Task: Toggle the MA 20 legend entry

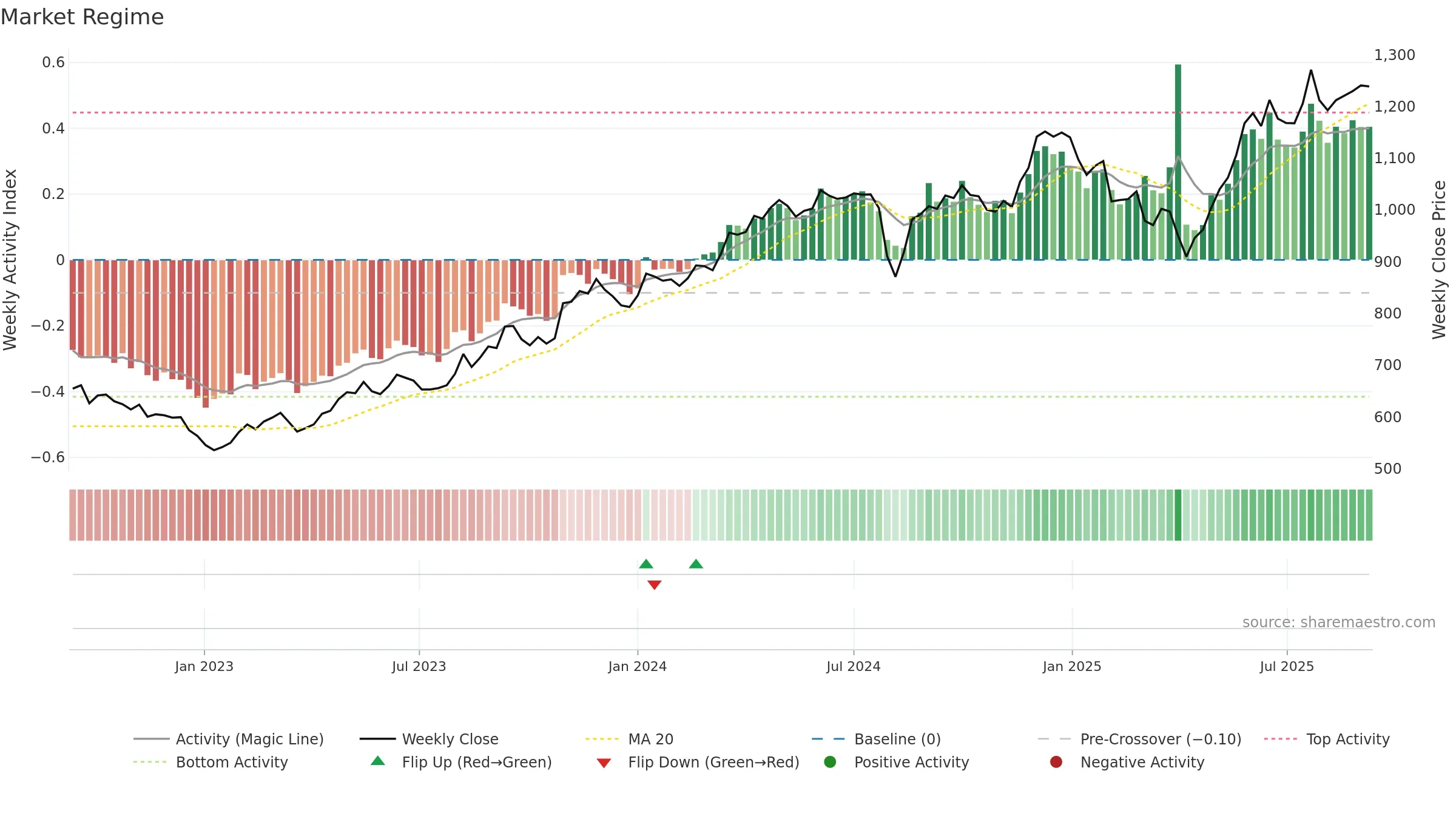Action: 629,739
